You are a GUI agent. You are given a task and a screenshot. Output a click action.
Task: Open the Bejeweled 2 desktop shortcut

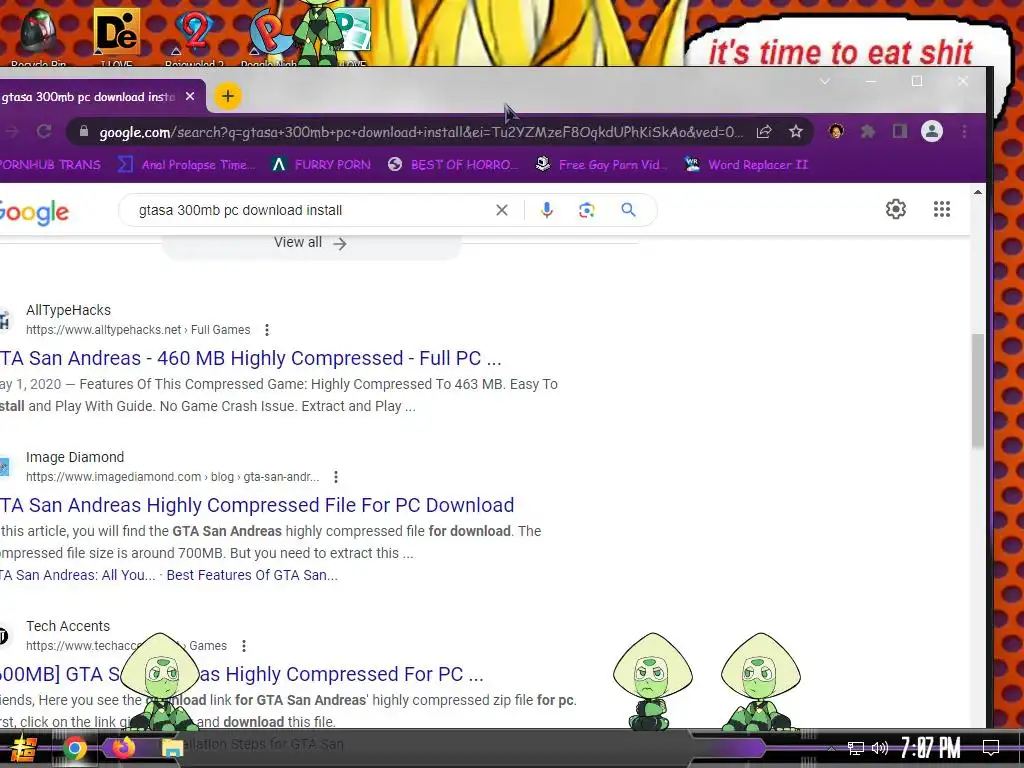194,36
